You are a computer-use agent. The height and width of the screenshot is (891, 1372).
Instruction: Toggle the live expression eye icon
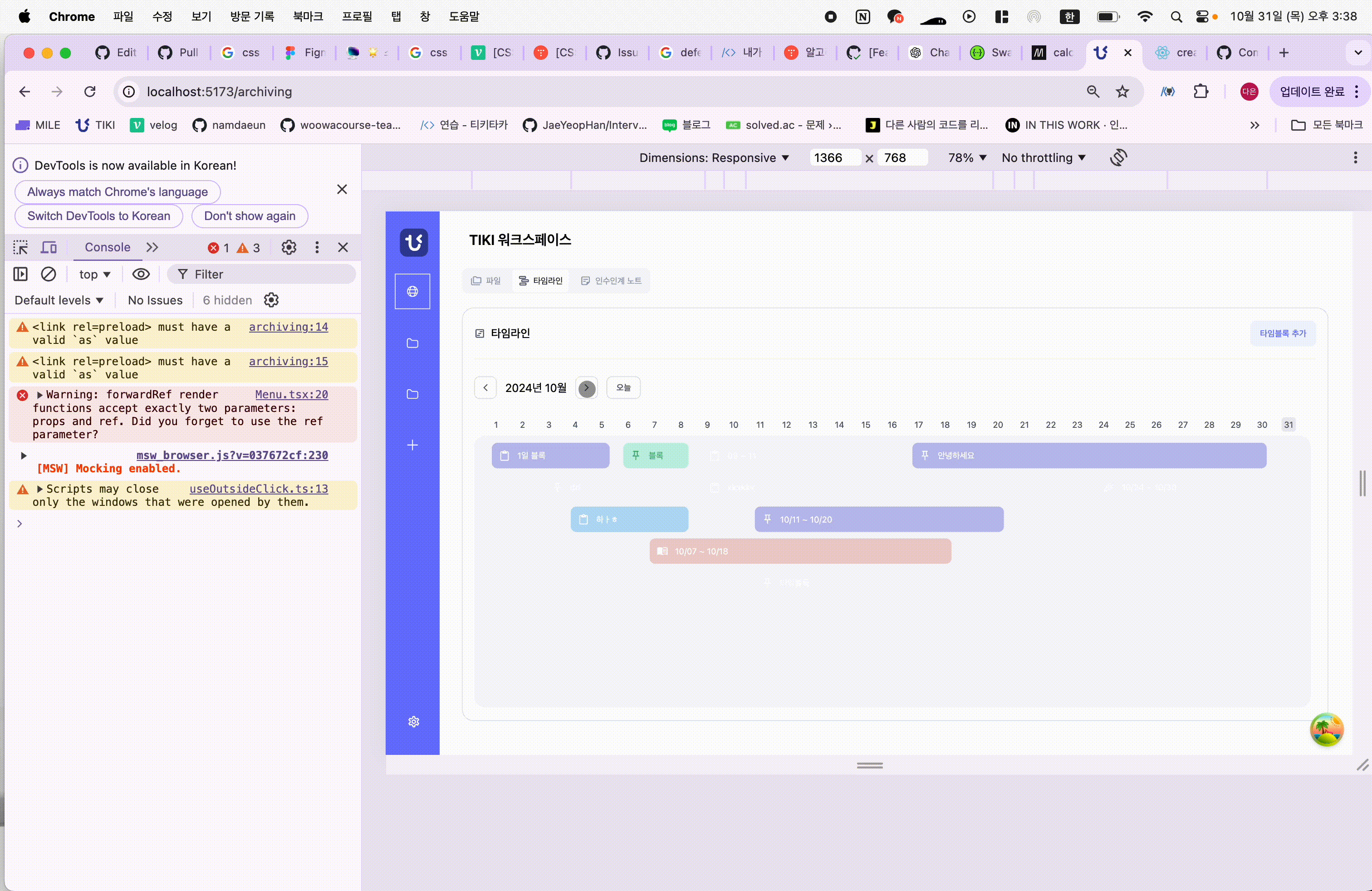[141, 274]
